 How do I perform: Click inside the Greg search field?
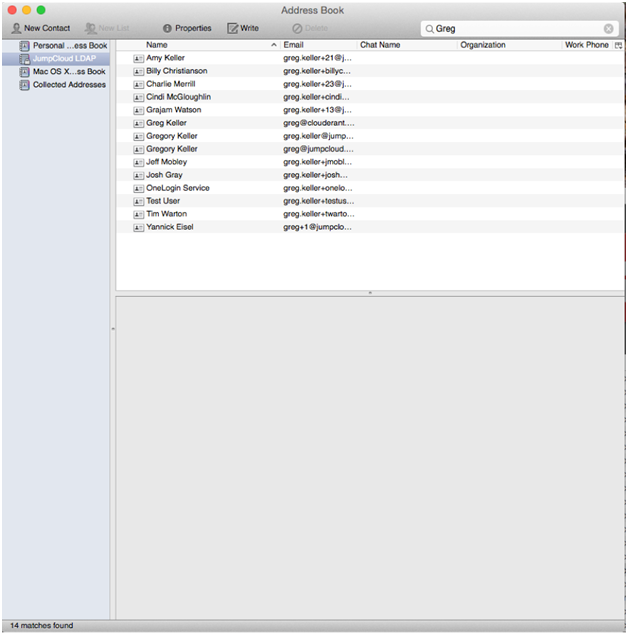pyautogui.click(x=515, y=29)
